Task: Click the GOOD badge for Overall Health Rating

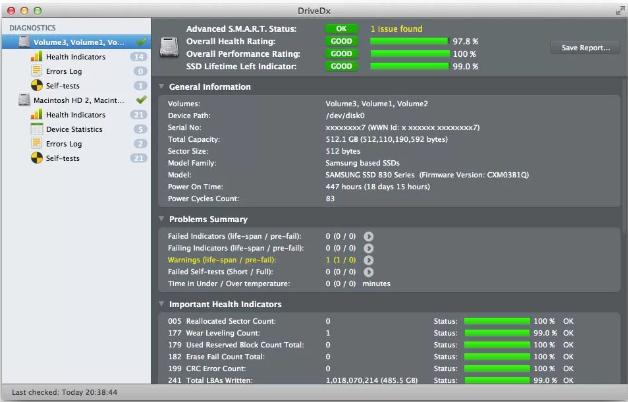Action: click(x=341, y=41)
